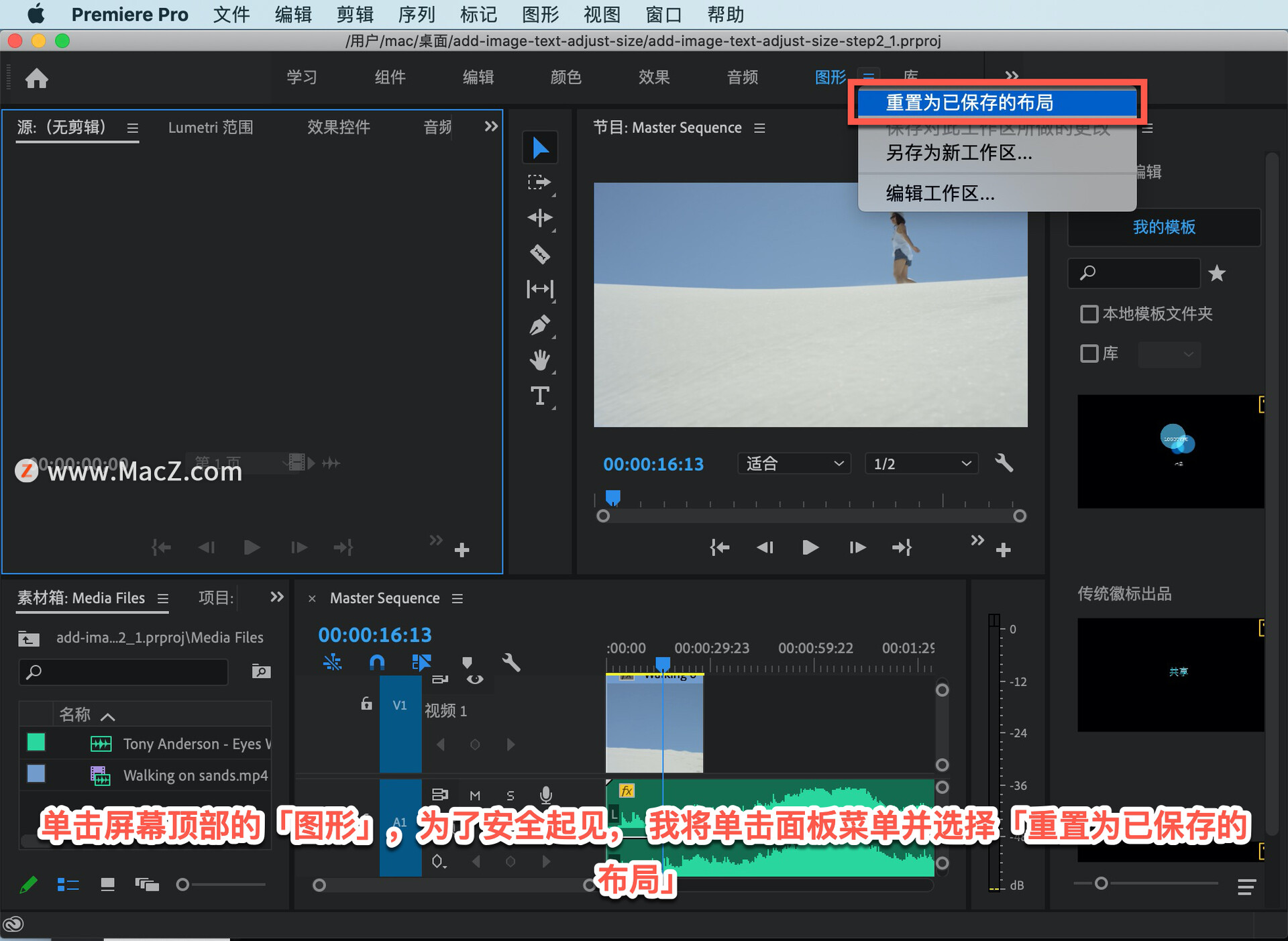This screenshot has width=1288, height=941.
Task: Toggle V1 track output eye
Action: coord(475,679)
